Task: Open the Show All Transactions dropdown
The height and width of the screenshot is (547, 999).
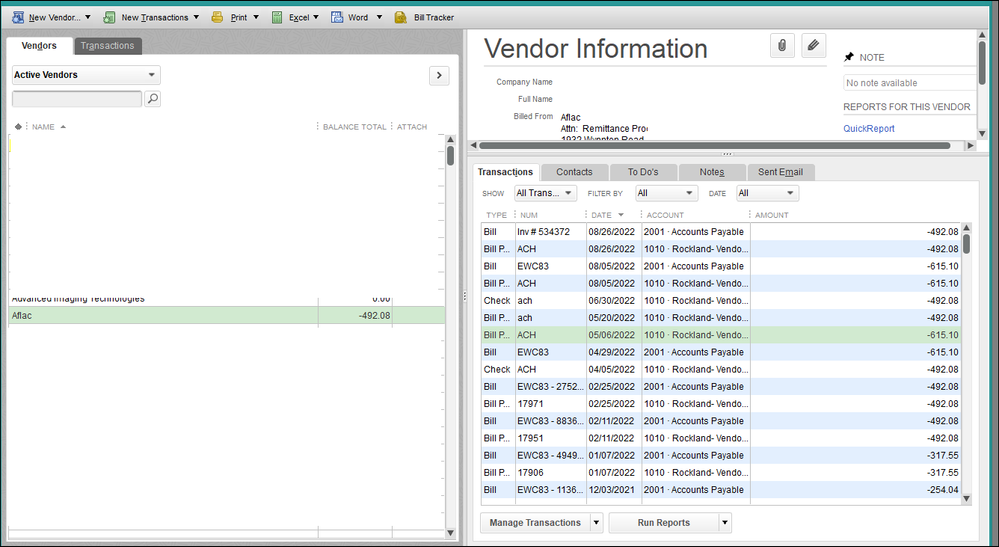Action: tap(545, 193)
